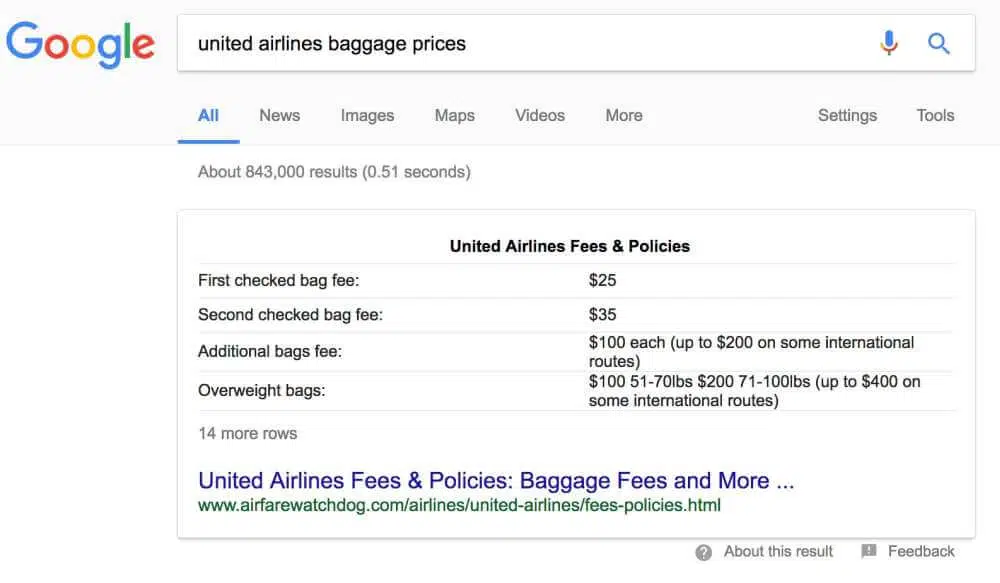
Task: Go to the Maps tab
Action: 454,115
